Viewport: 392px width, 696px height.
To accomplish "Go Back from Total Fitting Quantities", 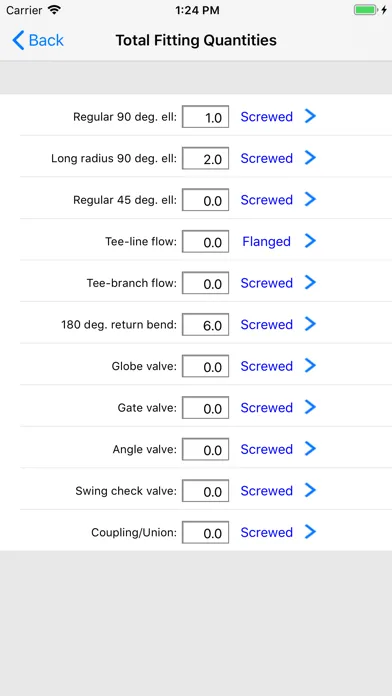I will pos(38,40).
